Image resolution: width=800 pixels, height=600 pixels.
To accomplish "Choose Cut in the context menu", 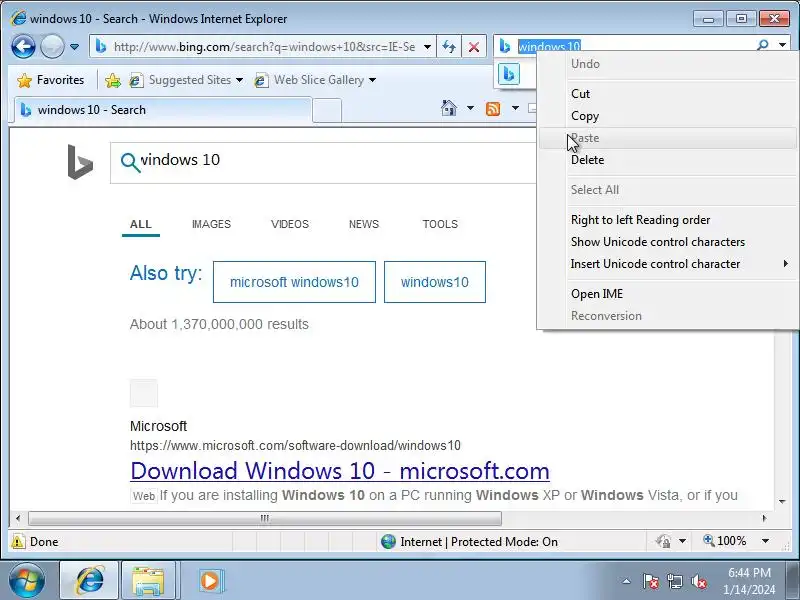I will [x=668, y=94].
